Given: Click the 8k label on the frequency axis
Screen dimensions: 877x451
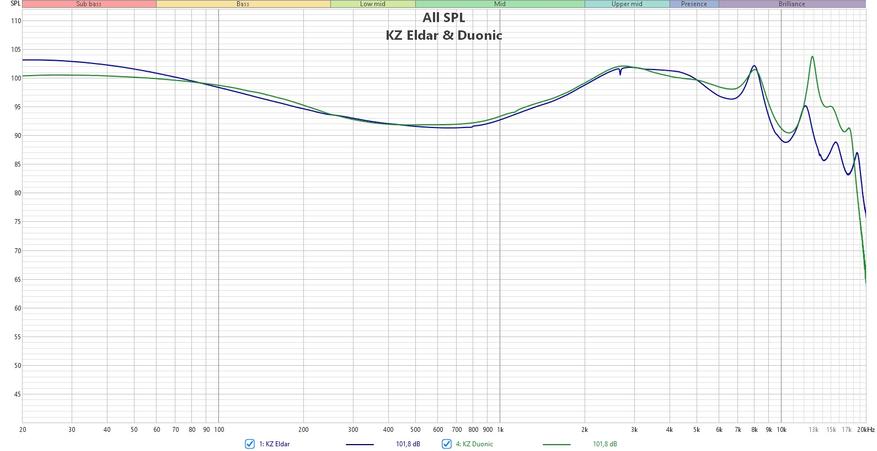Looking at the screenshot, I should [x=754, y=429].
